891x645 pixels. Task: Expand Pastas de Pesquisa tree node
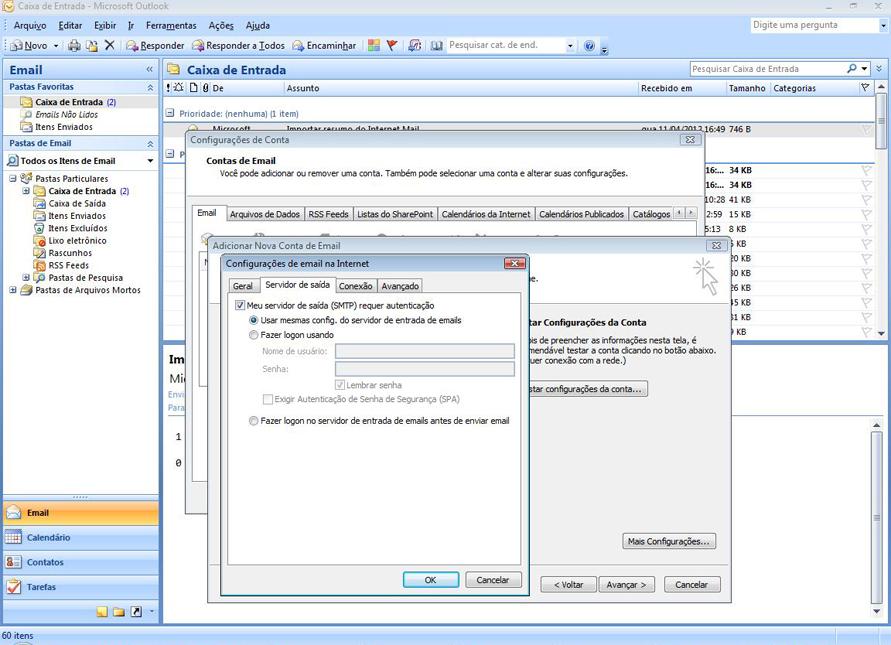pos(26,277)
